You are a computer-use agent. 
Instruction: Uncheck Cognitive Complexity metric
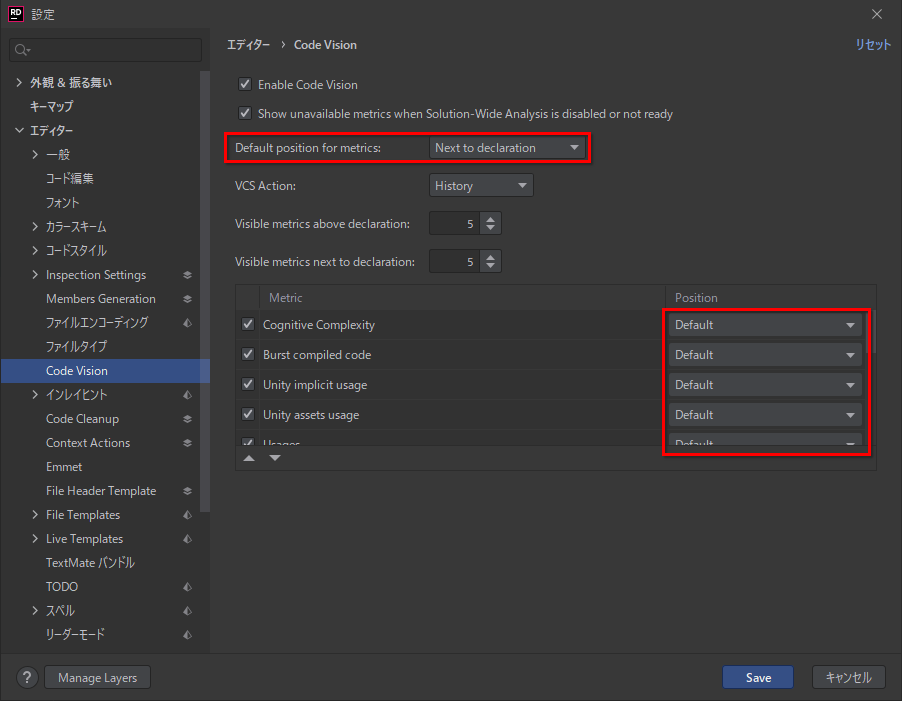[x=248, y=324]
